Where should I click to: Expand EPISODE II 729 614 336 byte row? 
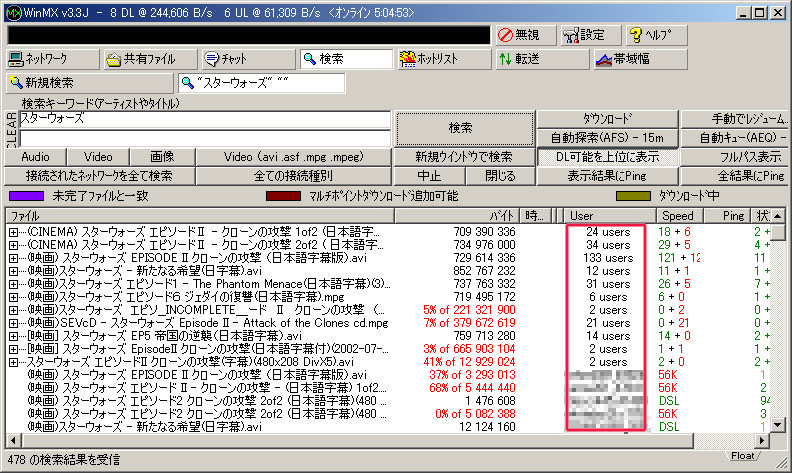pos(14,258)
